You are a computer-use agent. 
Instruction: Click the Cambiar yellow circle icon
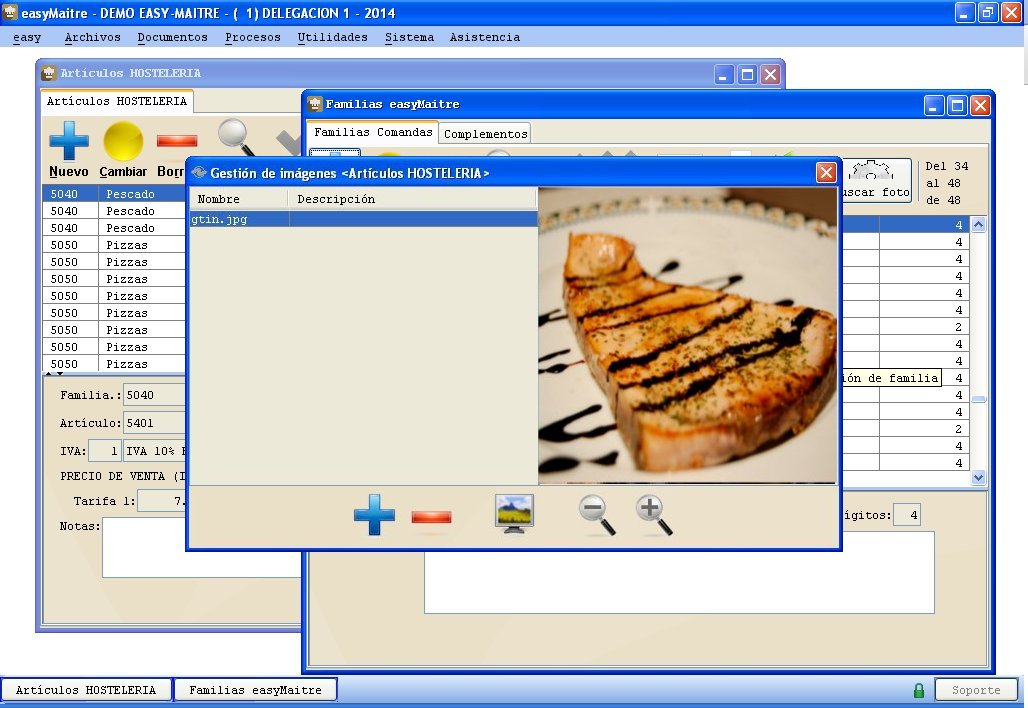(124, 141)
